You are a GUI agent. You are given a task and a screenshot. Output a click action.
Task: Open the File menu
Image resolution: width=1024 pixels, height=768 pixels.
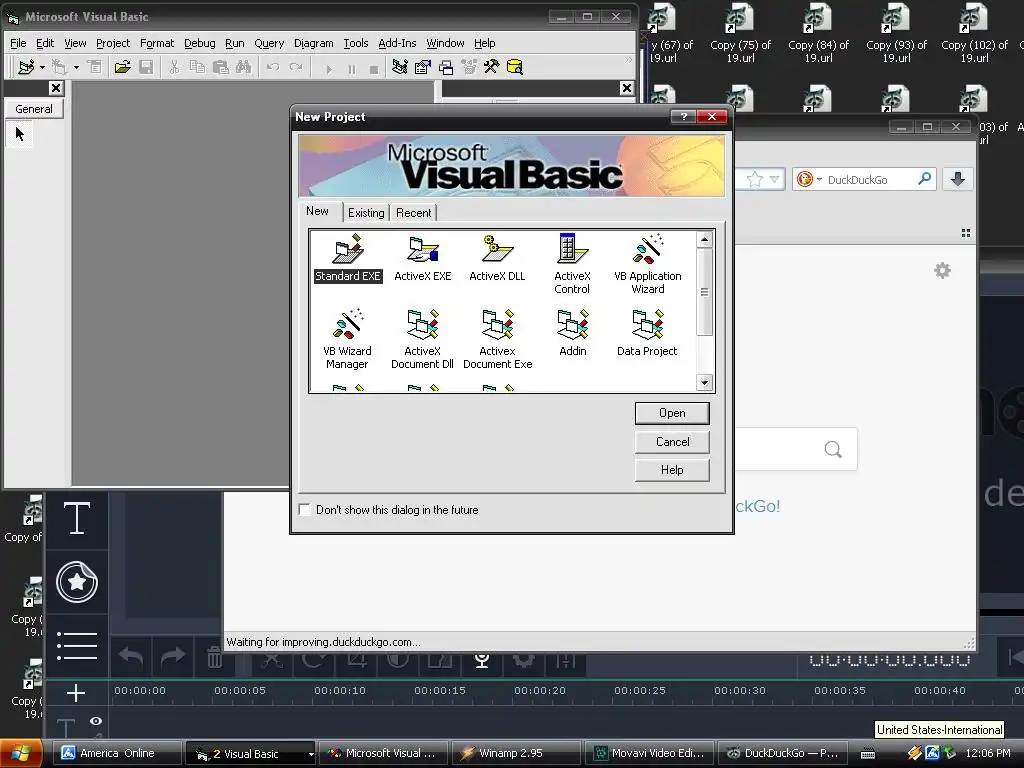[x=18, y=43]
